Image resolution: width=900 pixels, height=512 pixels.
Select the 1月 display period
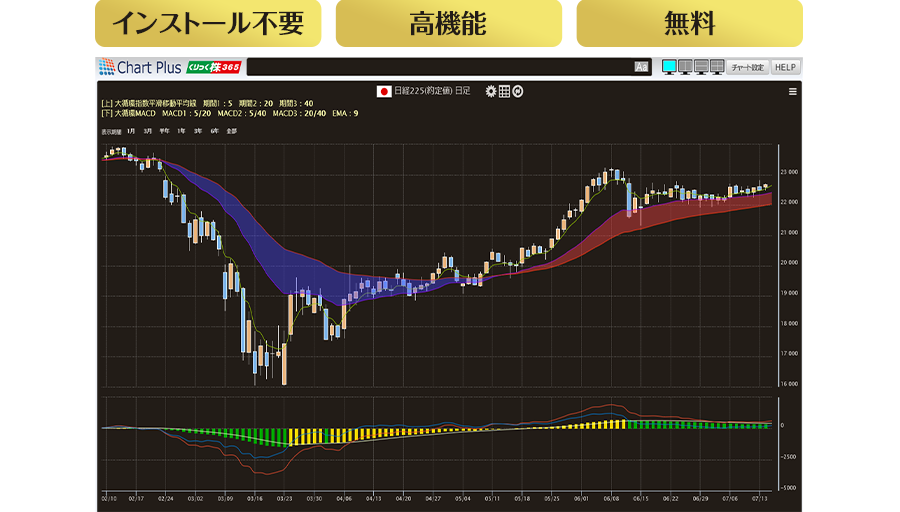click(x=131, y=131)
